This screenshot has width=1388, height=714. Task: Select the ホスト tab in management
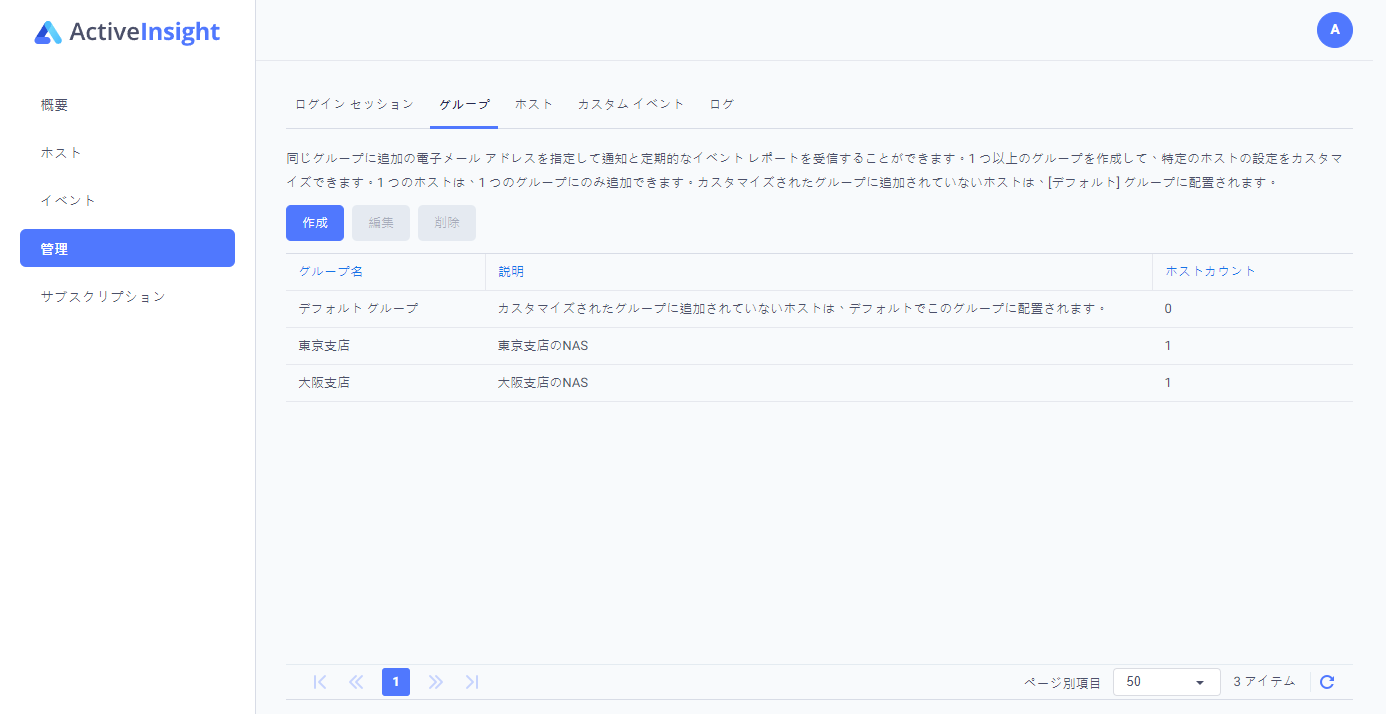click(x=534, y=104)
